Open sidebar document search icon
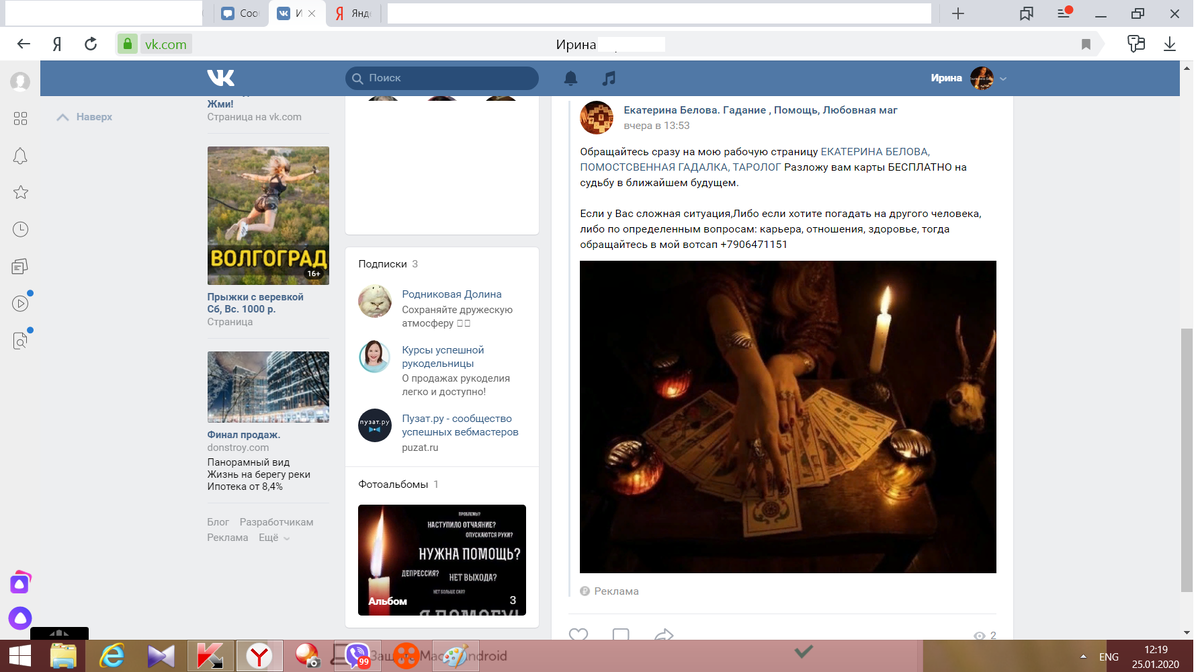 (20, 341)
